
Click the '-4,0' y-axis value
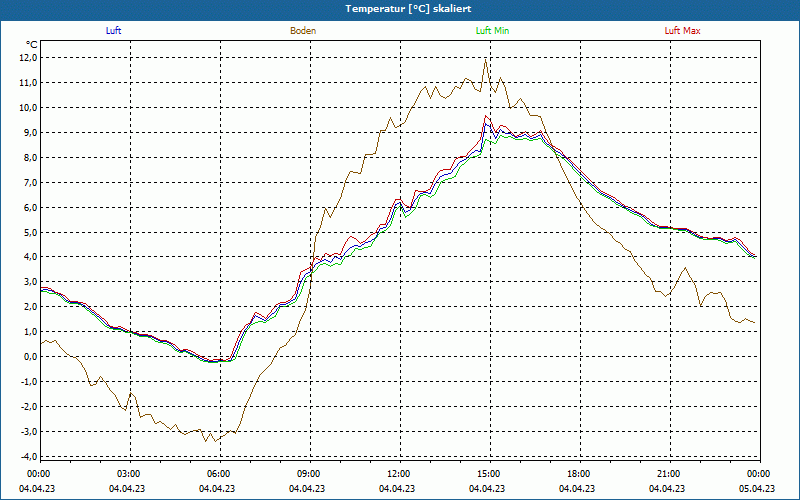[x=29, y=457]
